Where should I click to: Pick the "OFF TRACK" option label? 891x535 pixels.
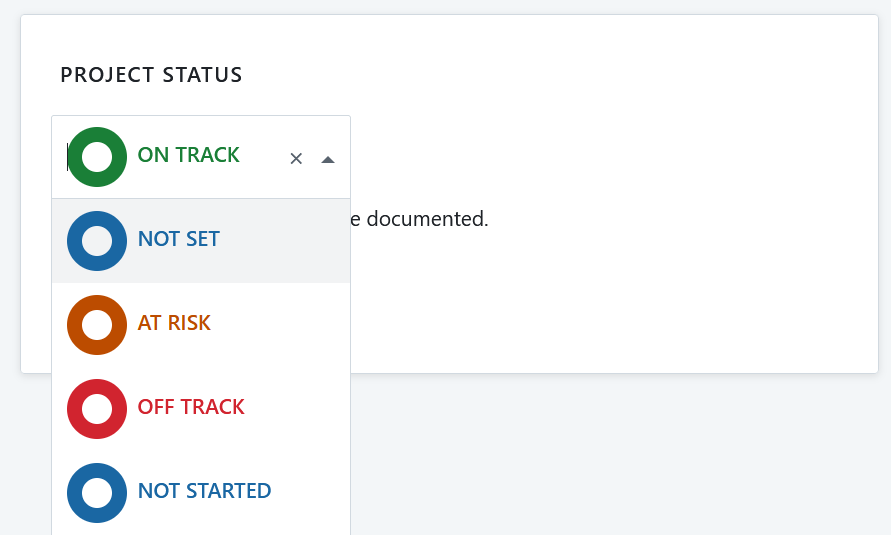pyautogui.click(x=191, y=407)
